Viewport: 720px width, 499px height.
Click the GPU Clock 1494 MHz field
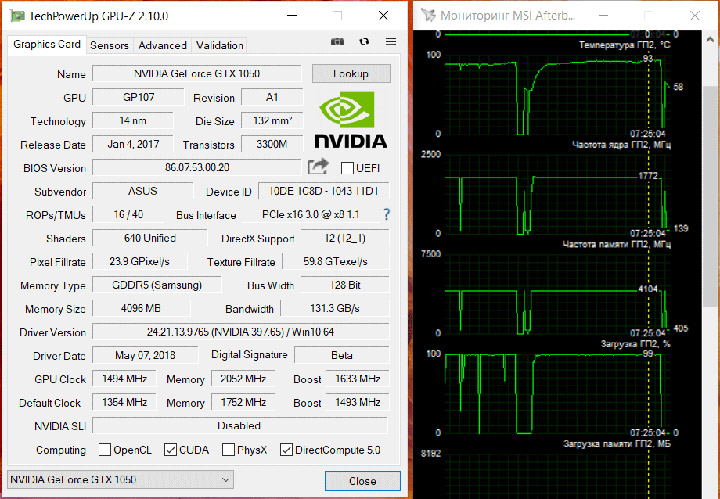point(124,379)
